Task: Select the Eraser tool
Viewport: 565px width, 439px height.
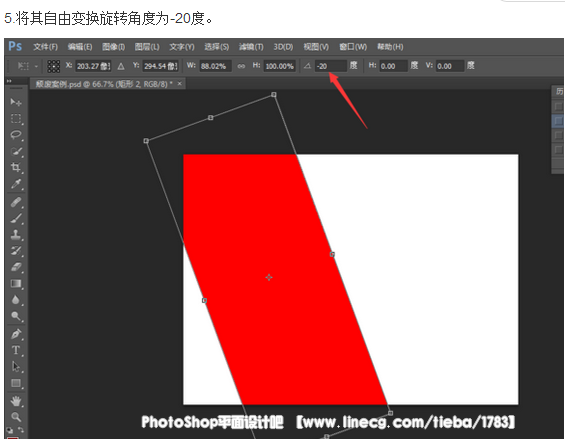Action: [16, 267]
